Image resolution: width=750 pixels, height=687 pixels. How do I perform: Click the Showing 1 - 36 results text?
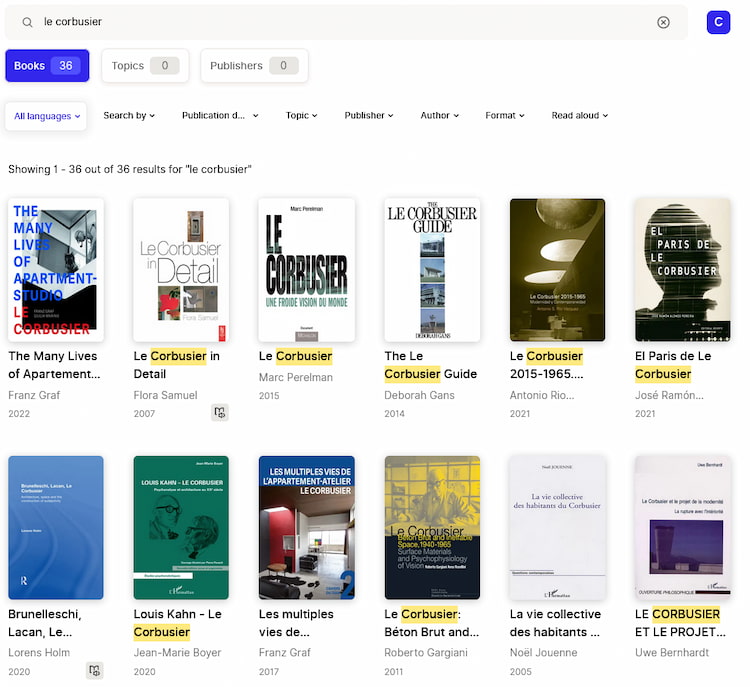click(x=130, y=169)
